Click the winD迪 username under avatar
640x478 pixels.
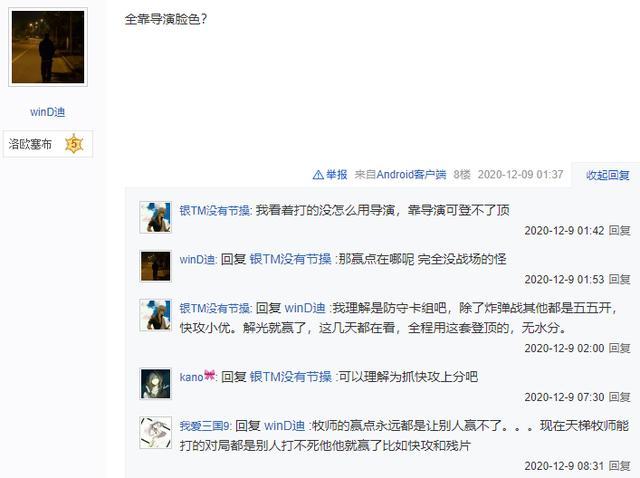(x=47, y=112)
